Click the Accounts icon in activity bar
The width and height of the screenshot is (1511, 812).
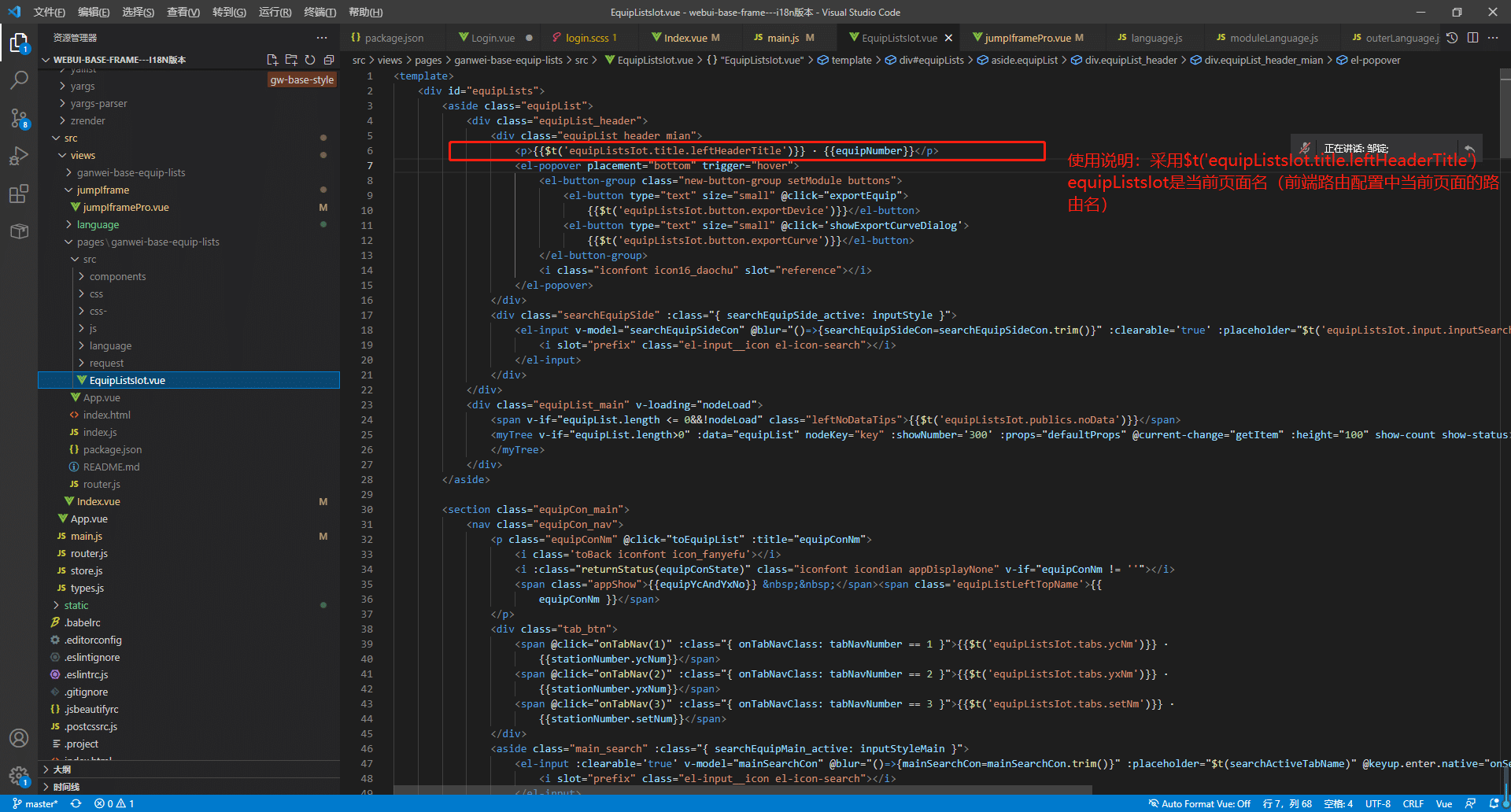19,738
